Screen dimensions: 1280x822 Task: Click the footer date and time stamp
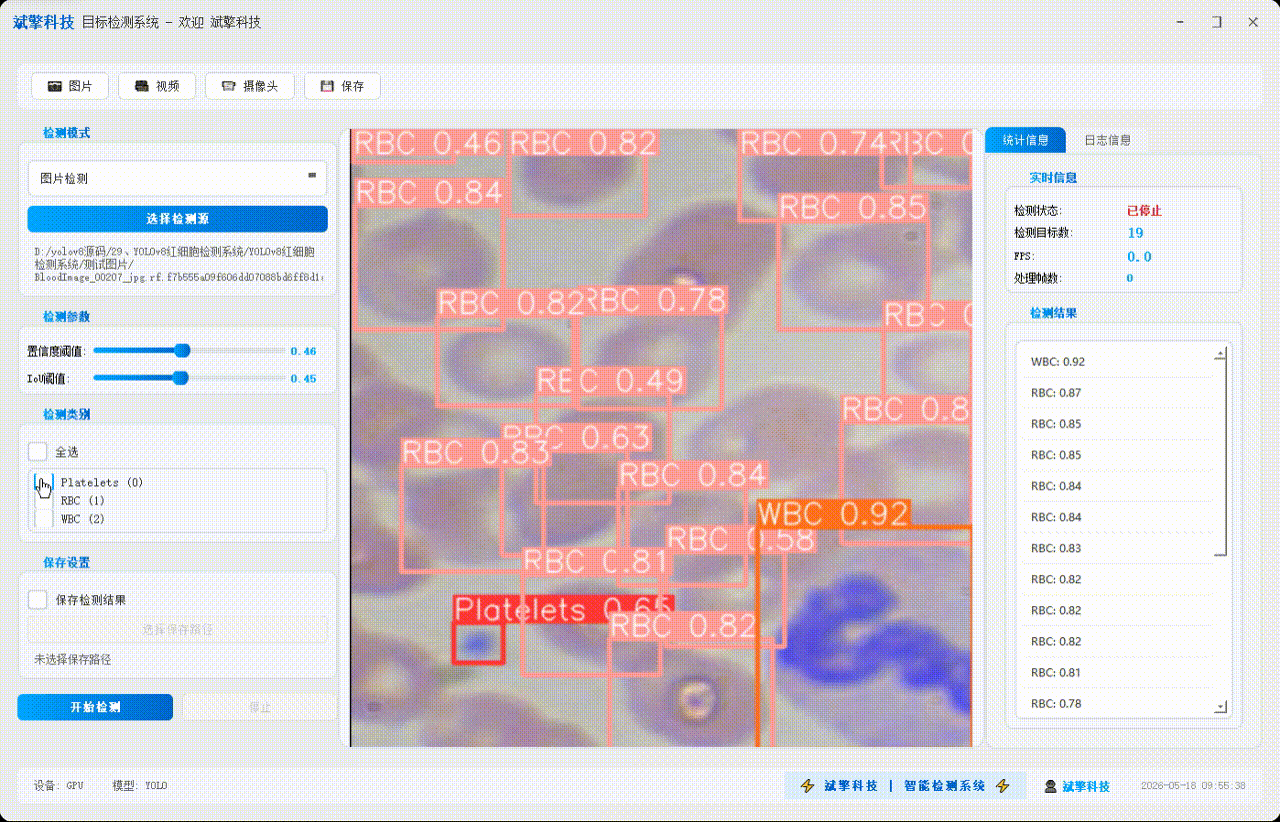(x=1193, y=786)
